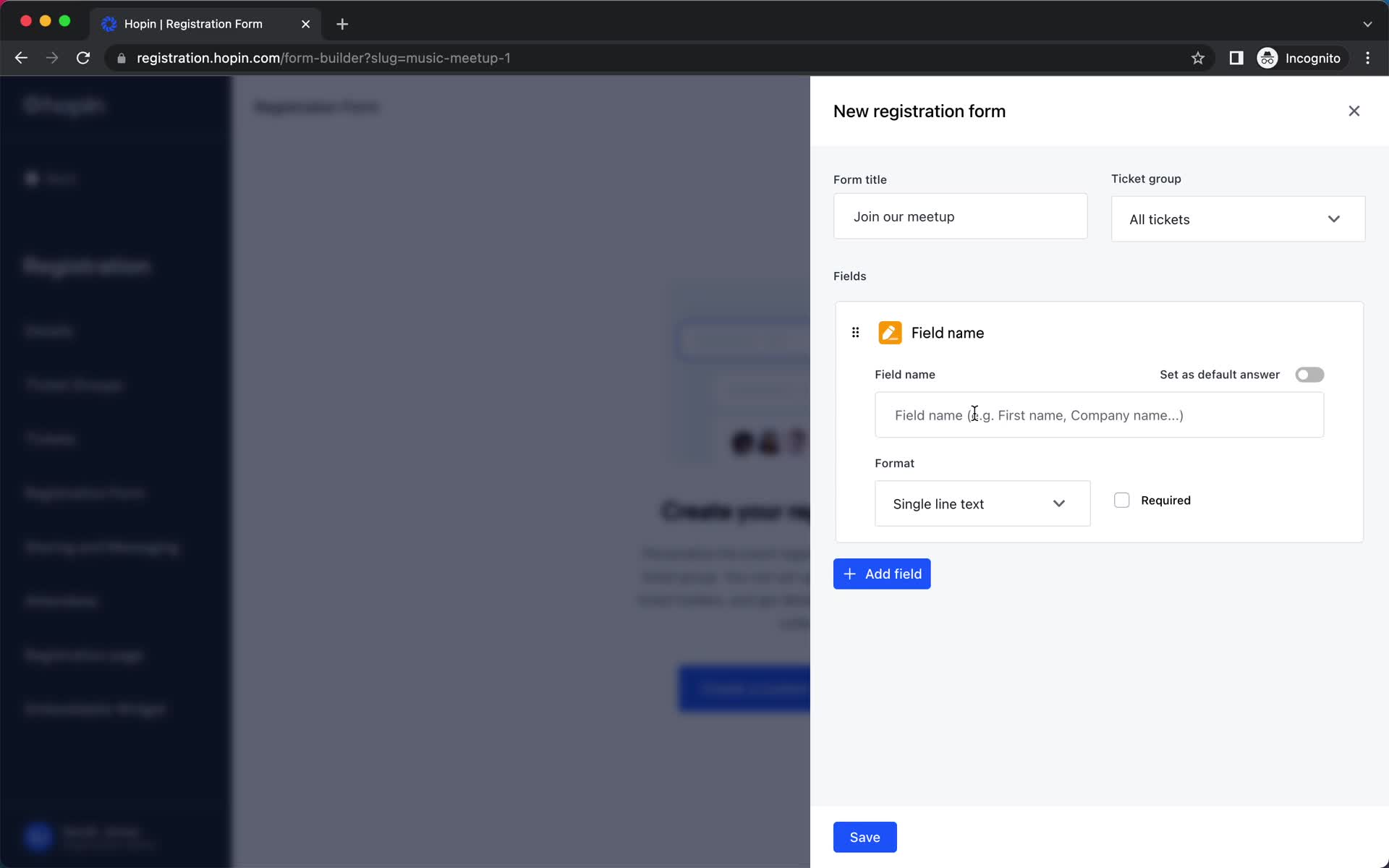
Task: Click the drag handle icon for field
Action: point(855,332)
